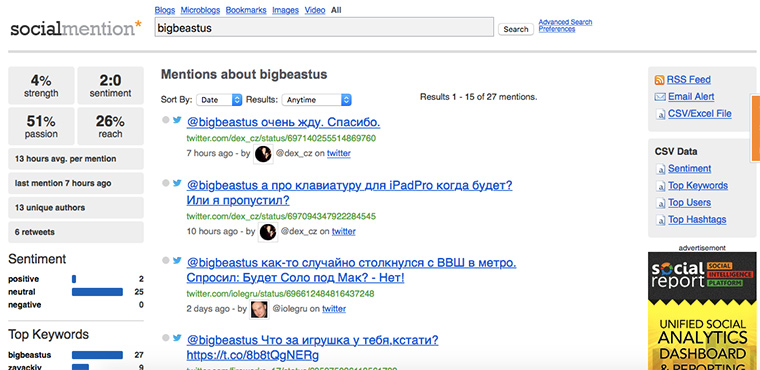Open the Results Anytime dropdown
Image resolution: width=760 pixels, height=370 pixels.
click(317, 100)
